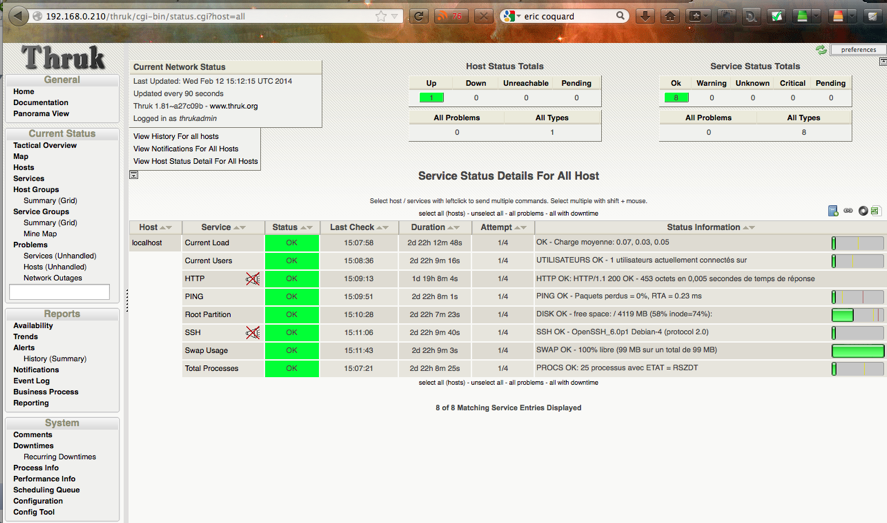The height and width of the screenshot is (523, 887).
Task: Click the sidebar search input field
Action: [59, 292]
